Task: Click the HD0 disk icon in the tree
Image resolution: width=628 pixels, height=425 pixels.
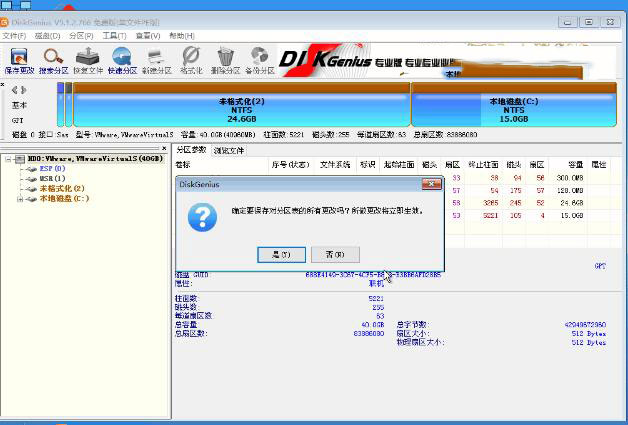Action: (20, 159)
